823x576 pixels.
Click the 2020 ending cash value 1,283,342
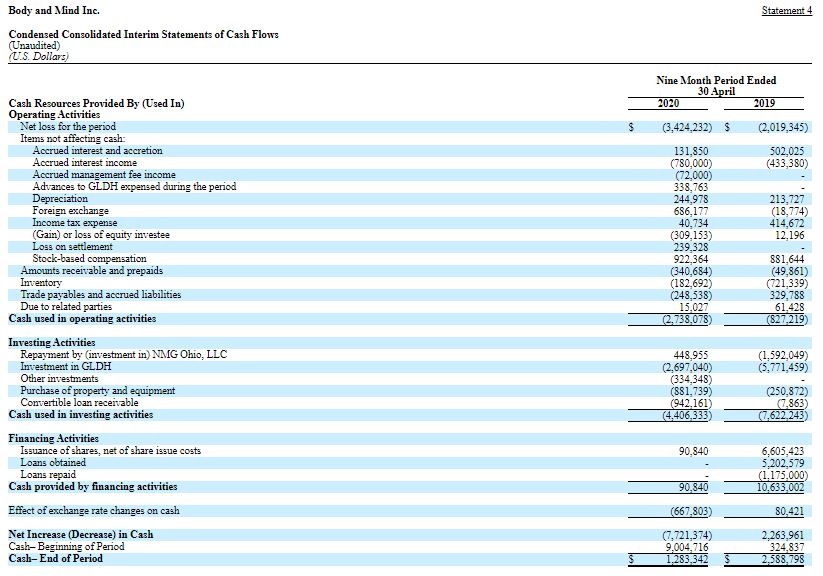point(686,559)
